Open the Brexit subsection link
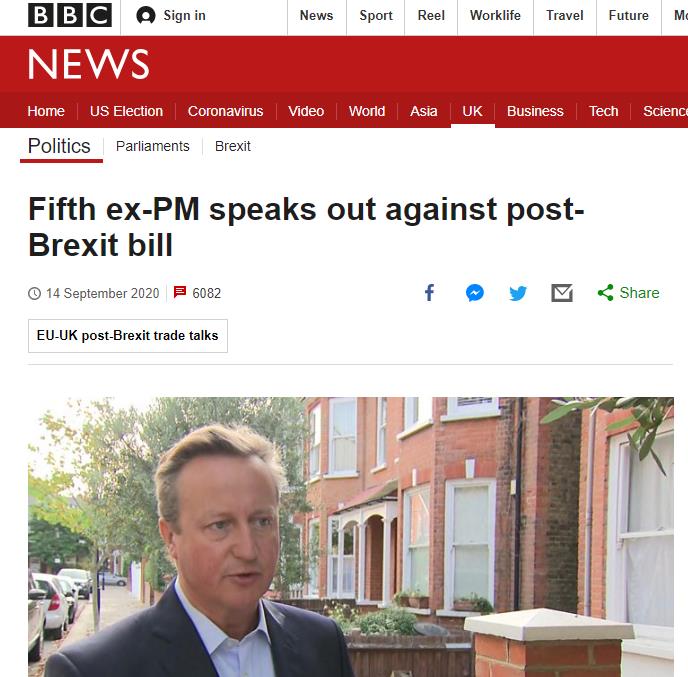This screenshot has width=688, height=677. point(233,146)
